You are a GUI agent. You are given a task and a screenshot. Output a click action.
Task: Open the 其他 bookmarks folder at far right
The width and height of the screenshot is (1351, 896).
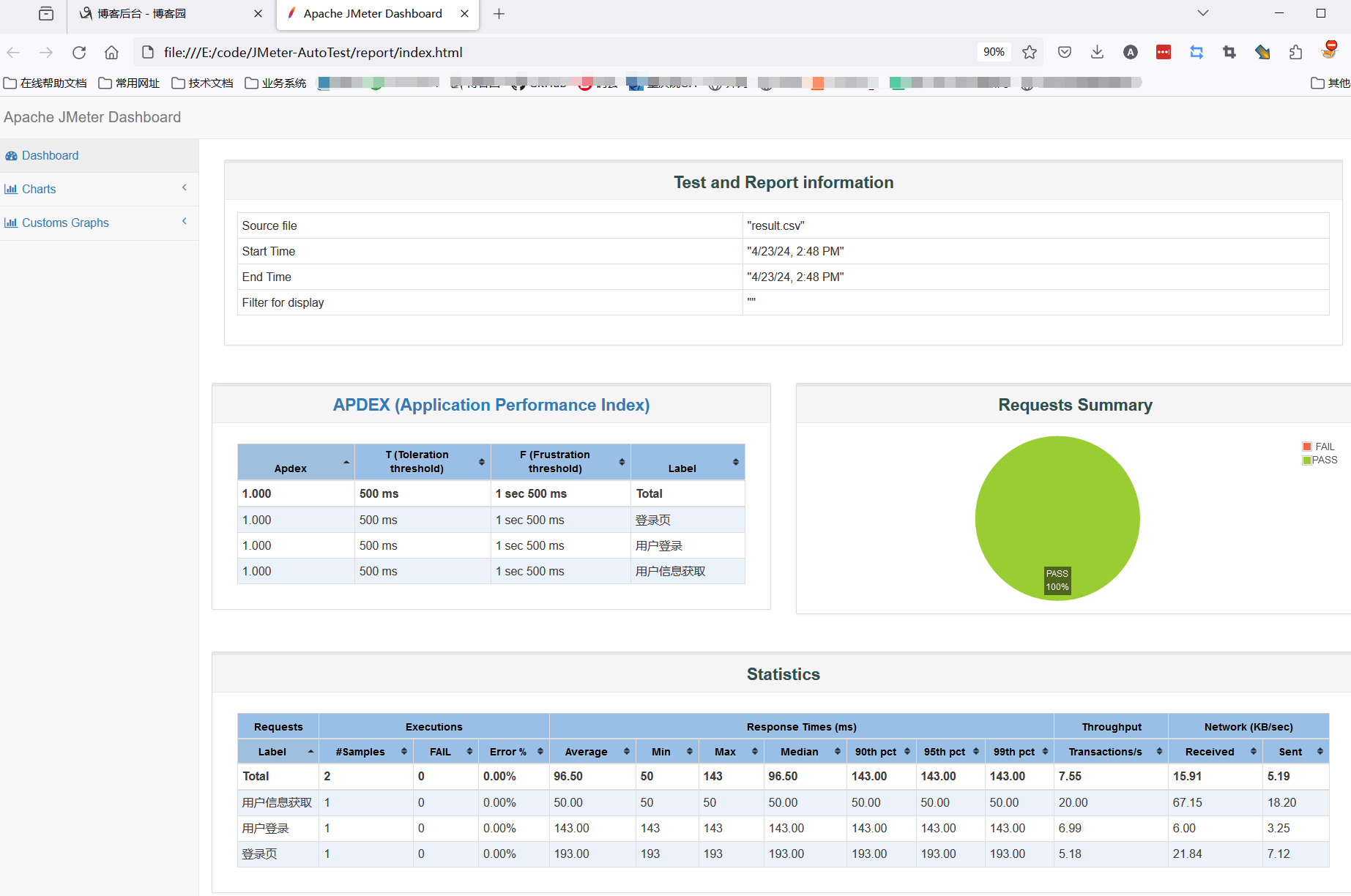1330,83
